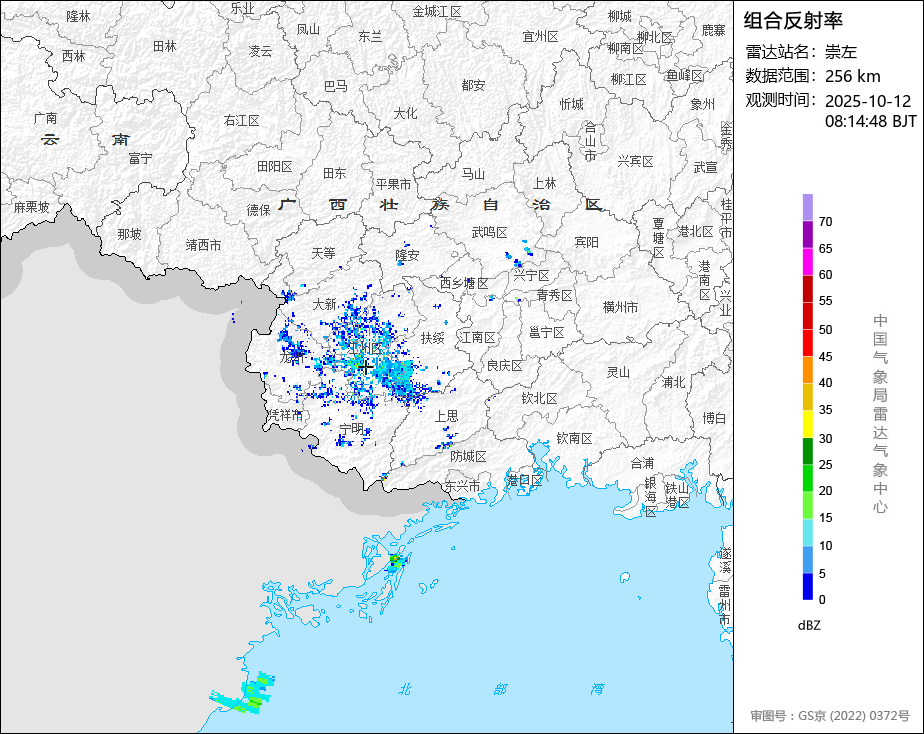Click the radar echo cluster at bottom-left coast
924x734 pixels.
245,694
